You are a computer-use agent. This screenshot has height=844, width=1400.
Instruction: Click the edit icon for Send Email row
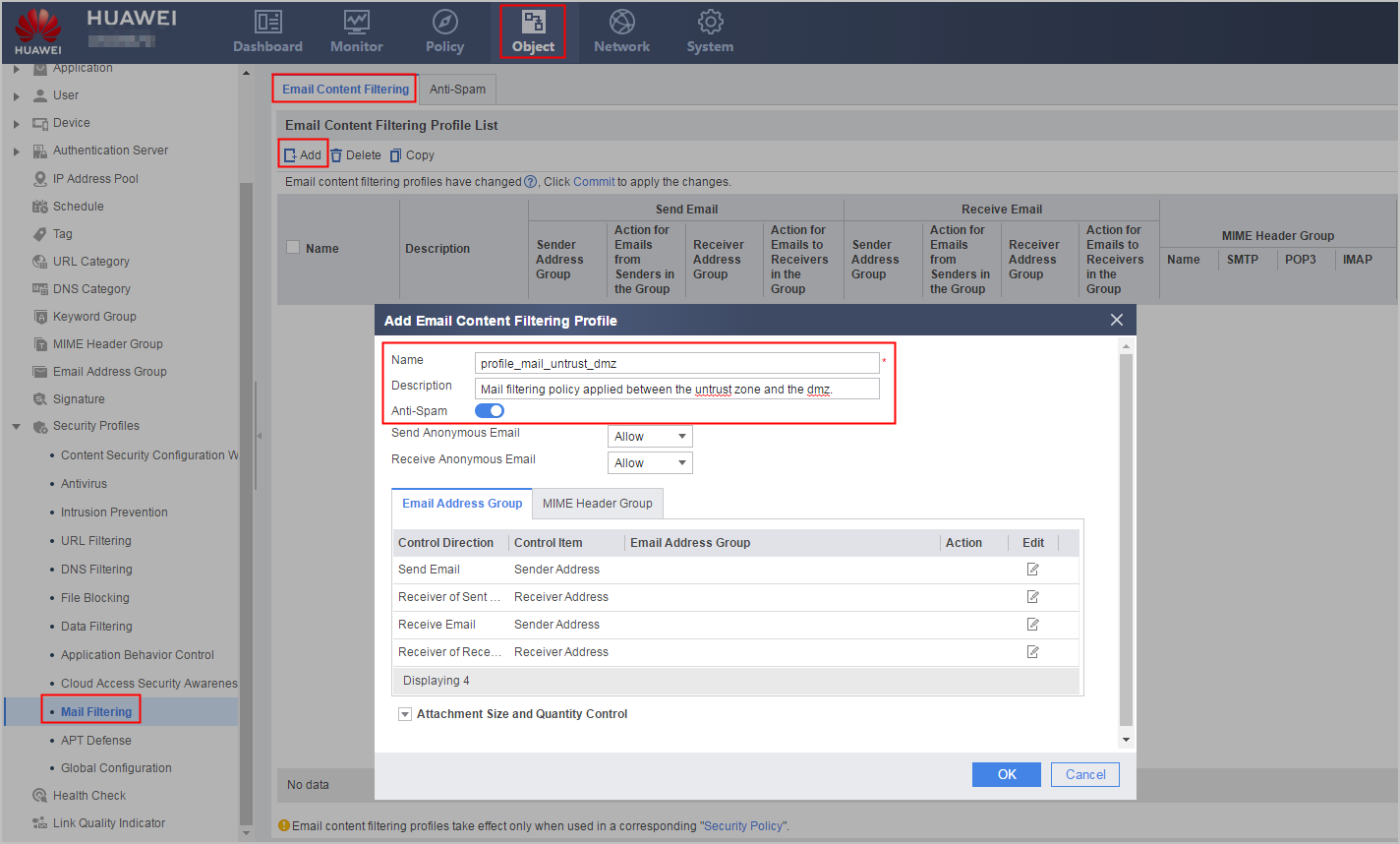click(x=1033, y=570)
